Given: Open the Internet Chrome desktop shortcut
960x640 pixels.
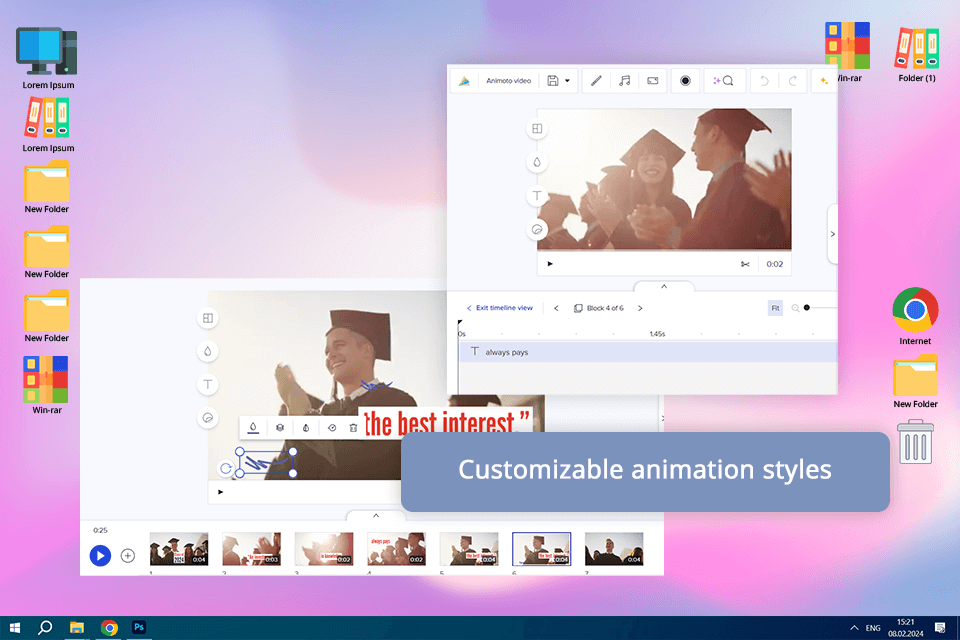Looking at the screenshot, I should point(915,315).
